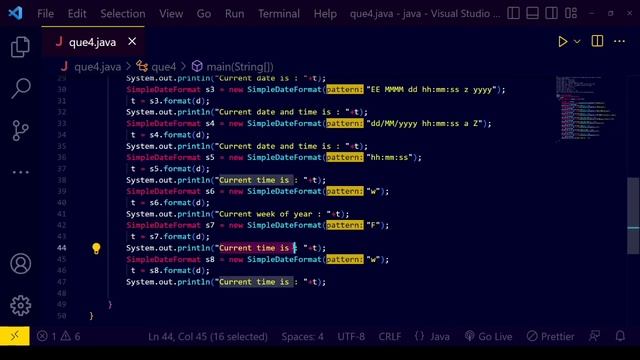
Task: Open the Edit menu
Action: (77, 13)
